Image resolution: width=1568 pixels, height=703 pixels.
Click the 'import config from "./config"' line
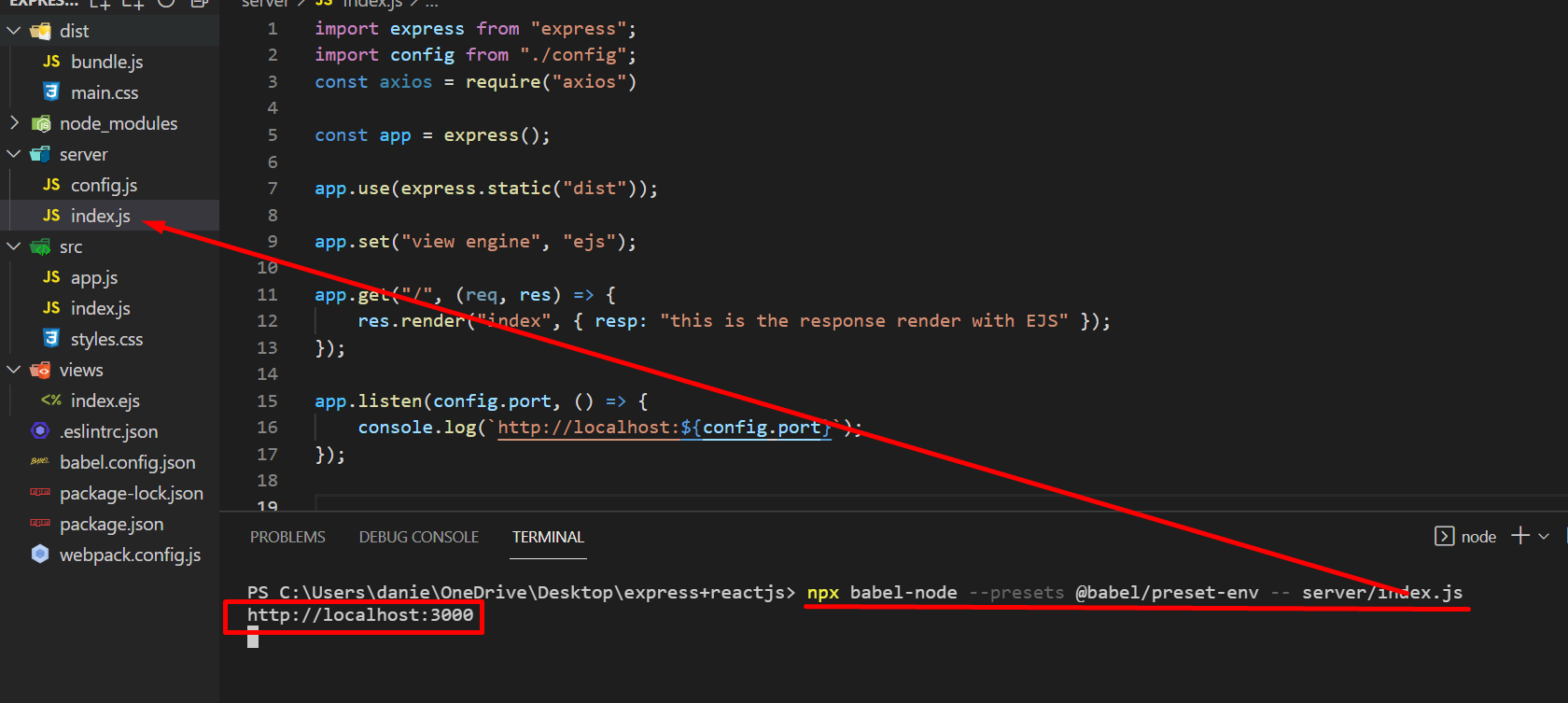(x=475, y=55)
